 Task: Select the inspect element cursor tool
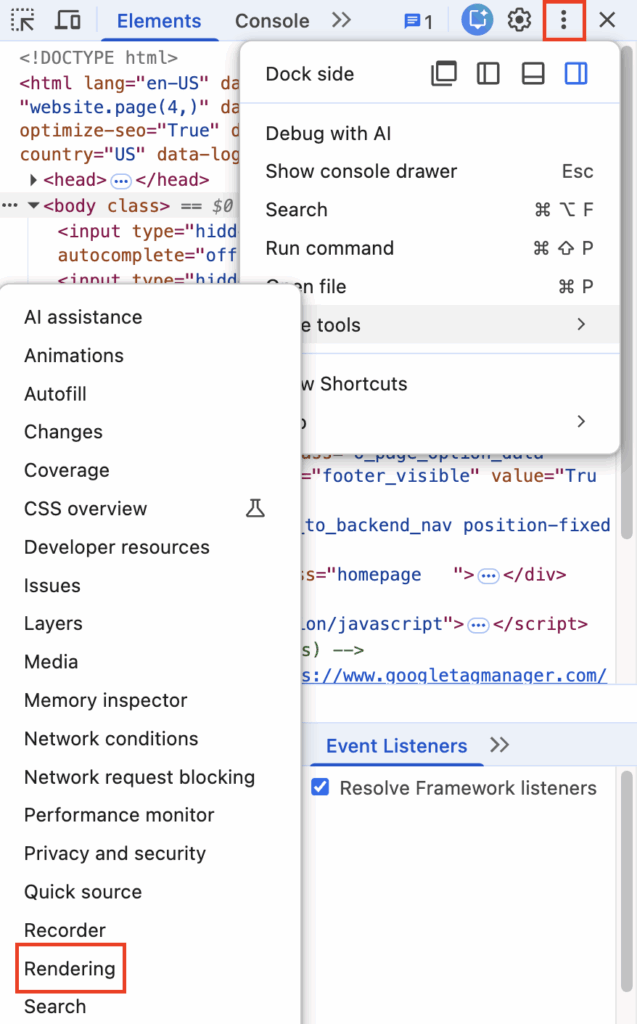22,20
